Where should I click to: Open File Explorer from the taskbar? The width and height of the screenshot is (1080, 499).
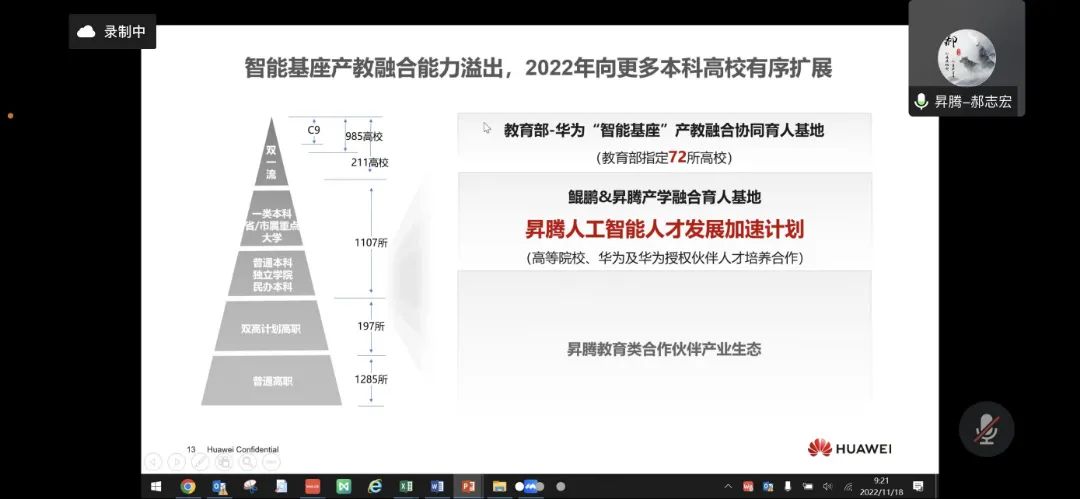(x=499, y=487)
